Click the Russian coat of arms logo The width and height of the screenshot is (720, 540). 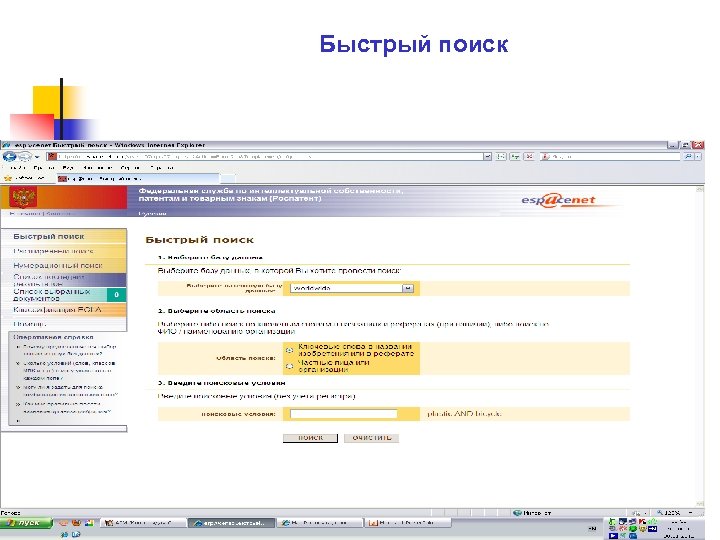tap(23, 198)
